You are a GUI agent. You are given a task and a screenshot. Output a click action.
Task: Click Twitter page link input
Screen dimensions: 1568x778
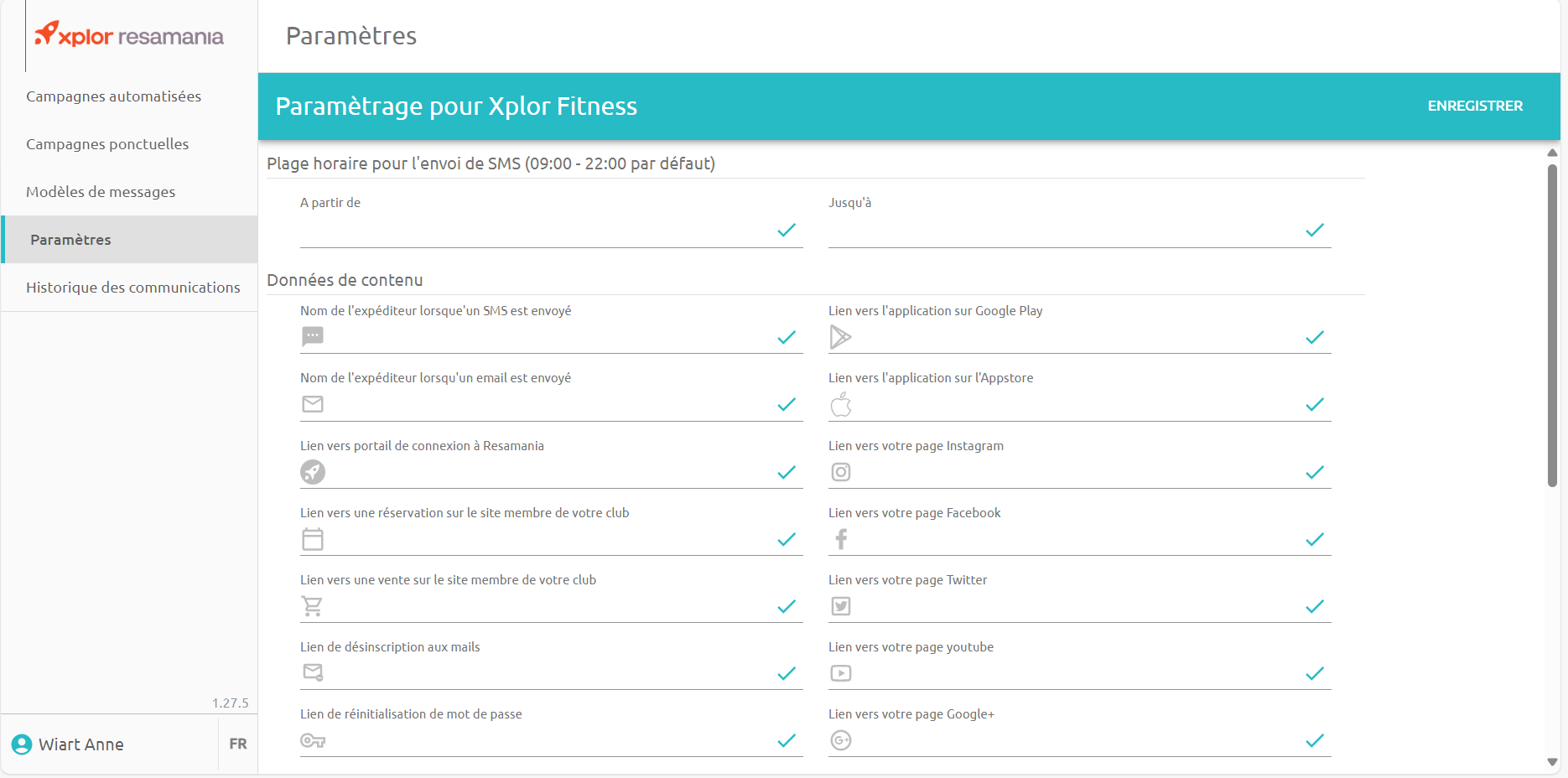click(x=1078, y=607)
